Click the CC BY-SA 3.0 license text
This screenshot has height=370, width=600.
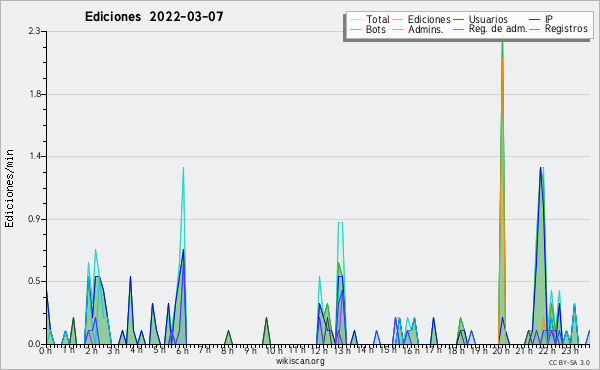(569, 363)
